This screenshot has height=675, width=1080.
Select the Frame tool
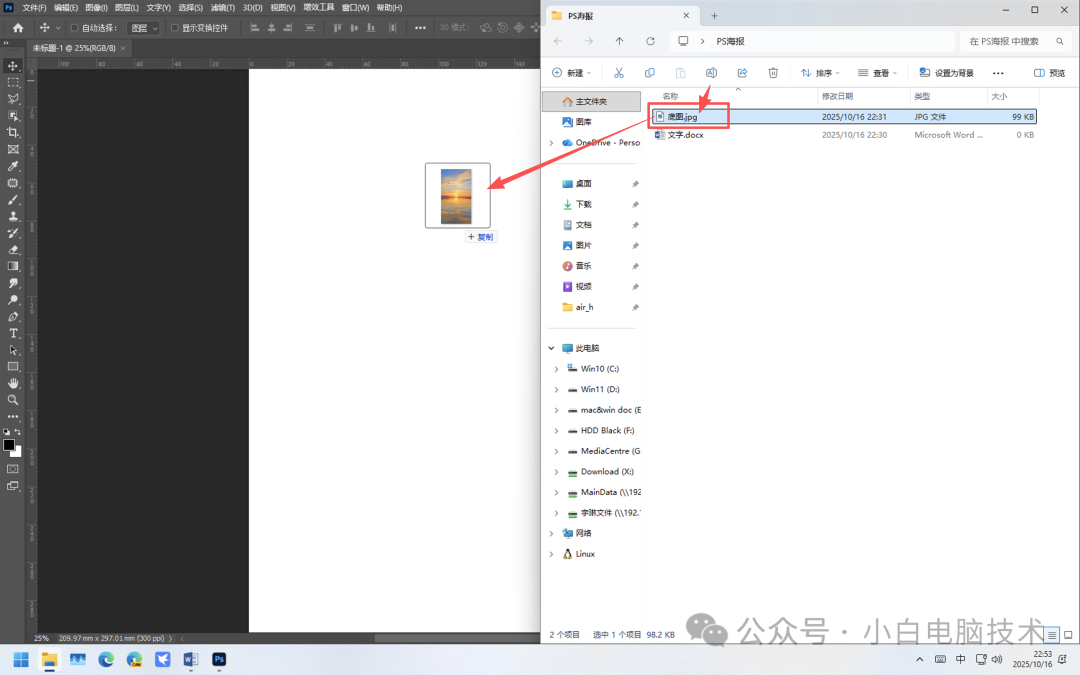12,149
